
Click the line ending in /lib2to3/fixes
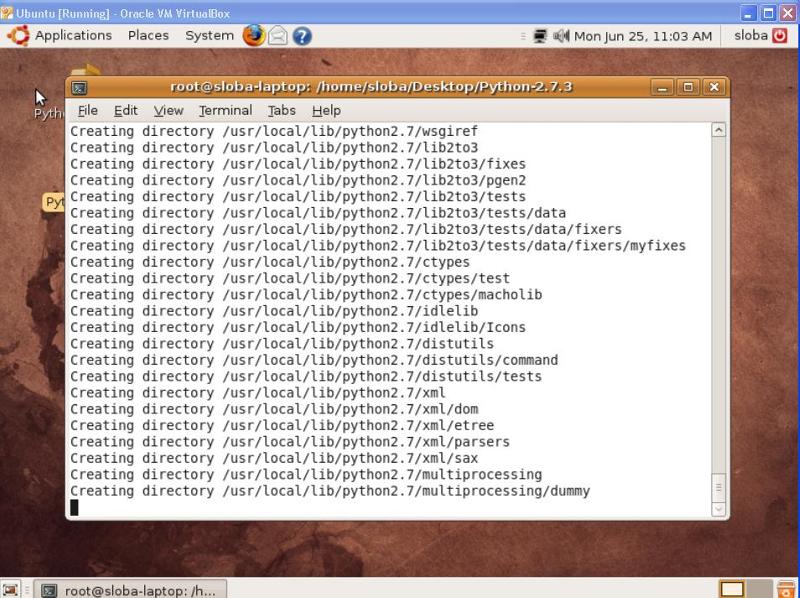pyautogui.click(x=298, y=164)
